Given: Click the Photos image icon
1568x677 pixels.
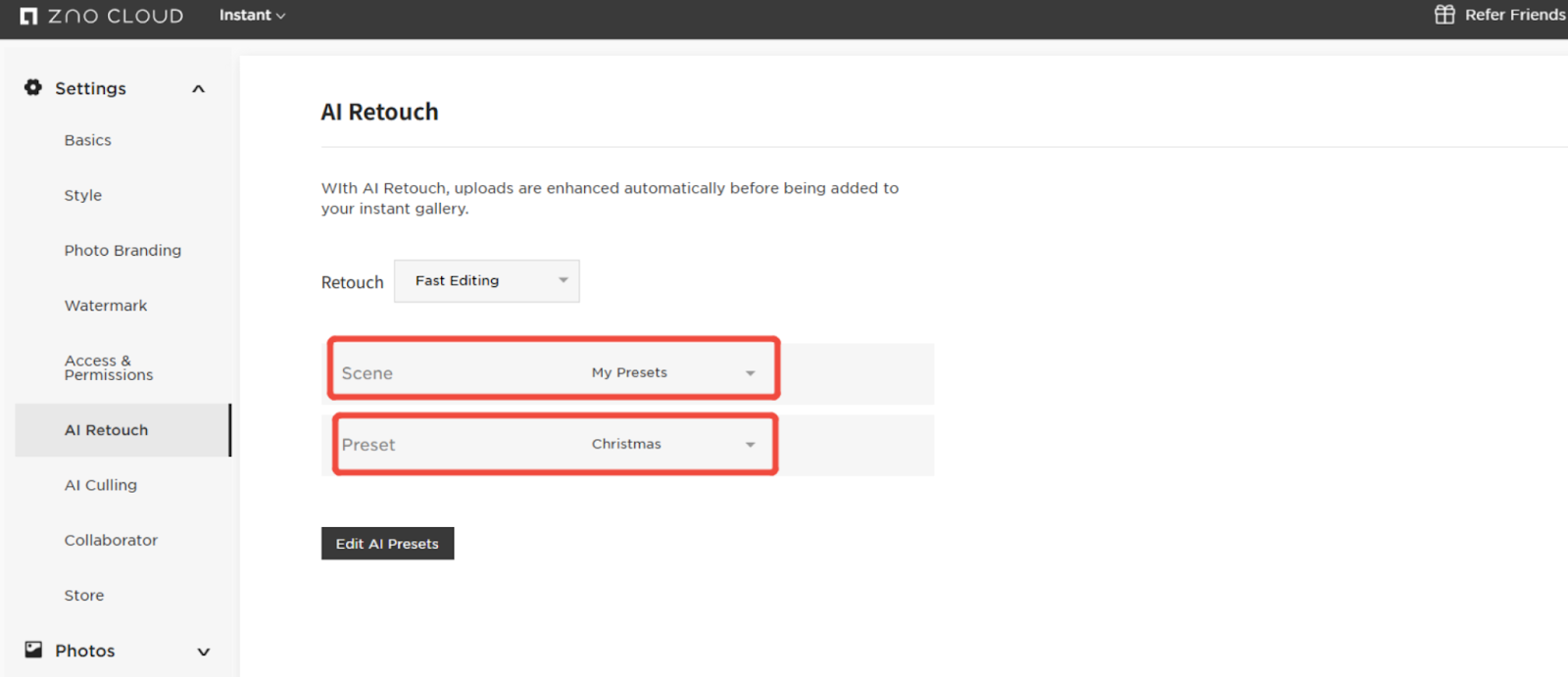Looking at the screenshot, I should click(33, 650).
